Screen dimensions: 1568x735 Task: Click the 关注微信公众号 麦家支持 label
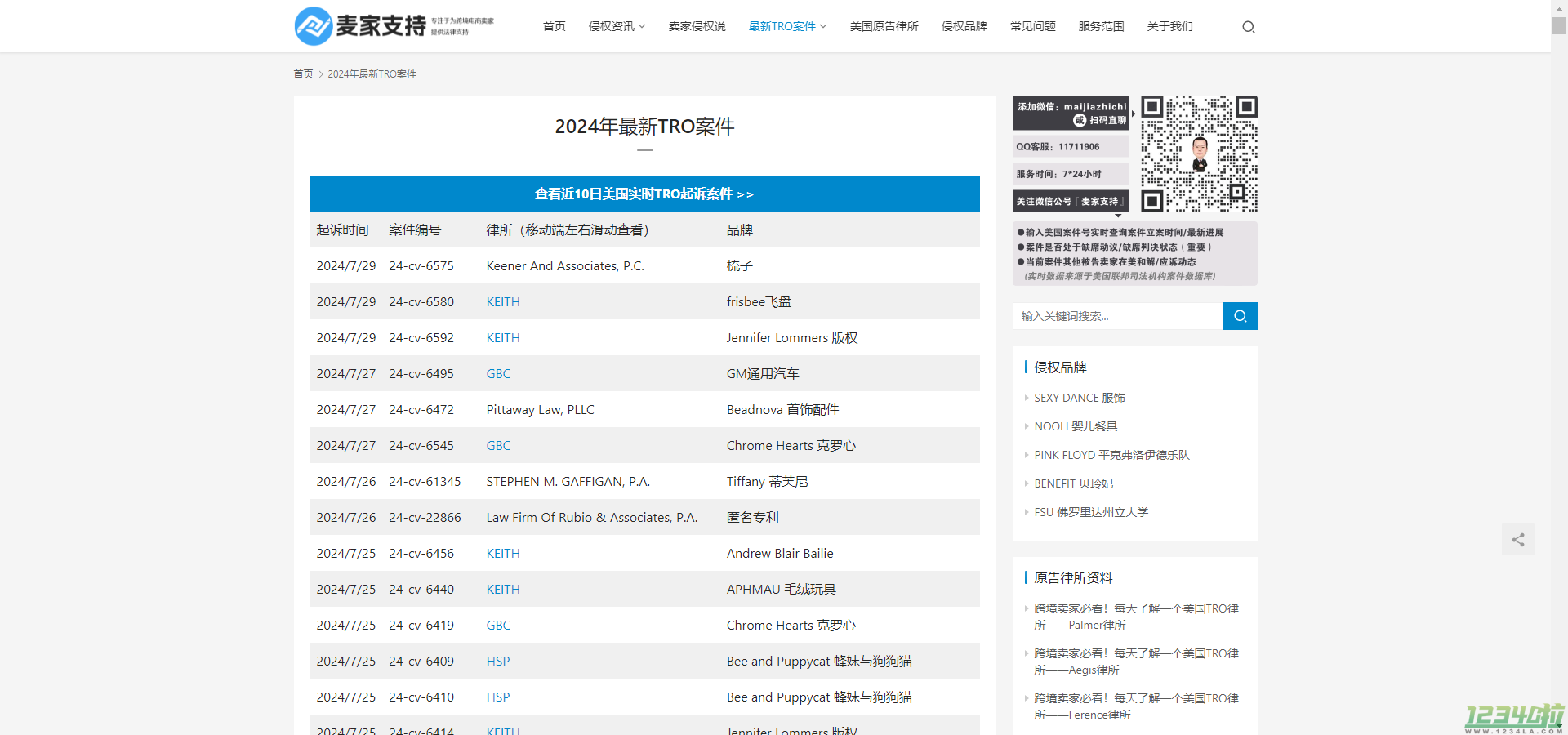tap(1071, 201)
